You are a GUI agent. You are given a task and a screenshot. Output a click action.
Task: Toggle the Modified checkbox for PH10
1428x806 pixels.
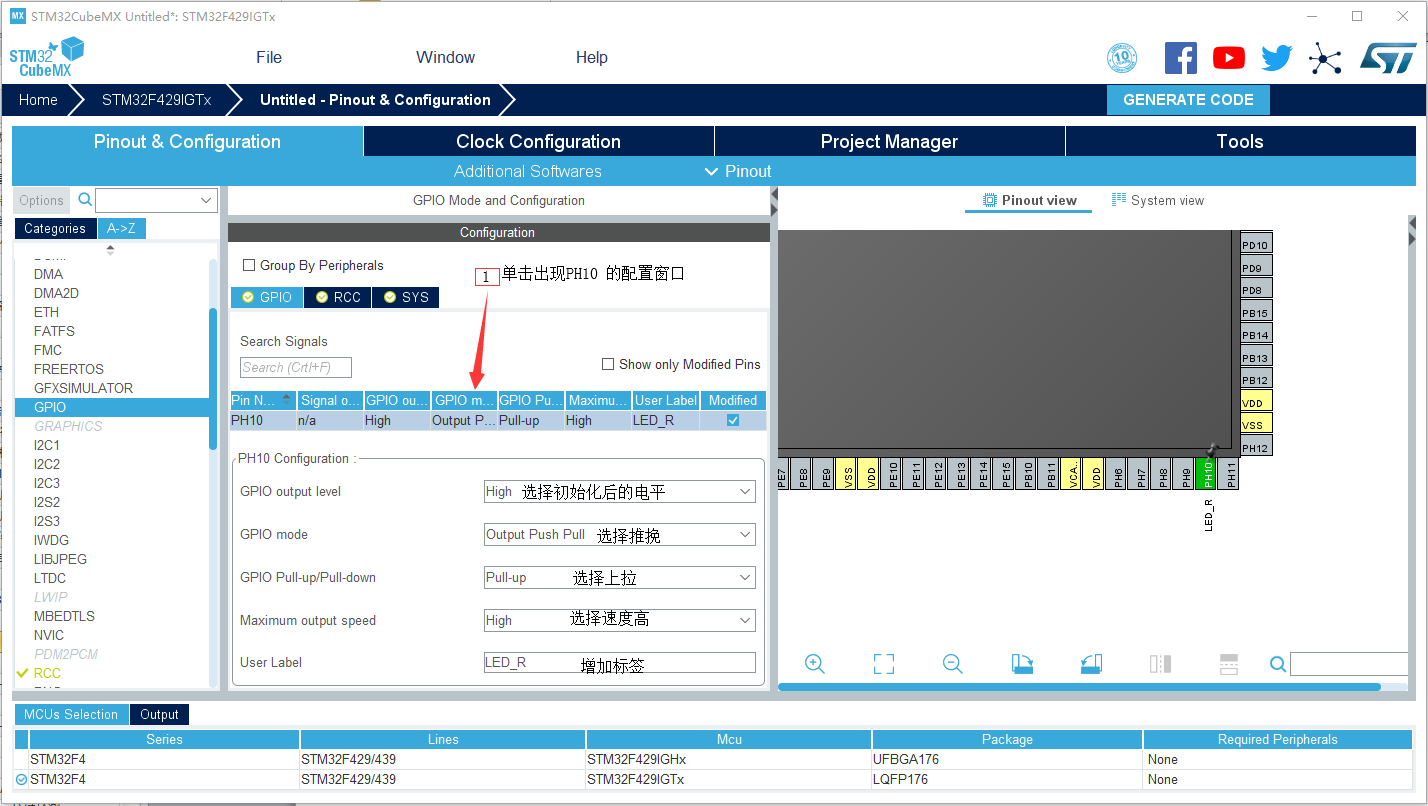tap(733, 420)
